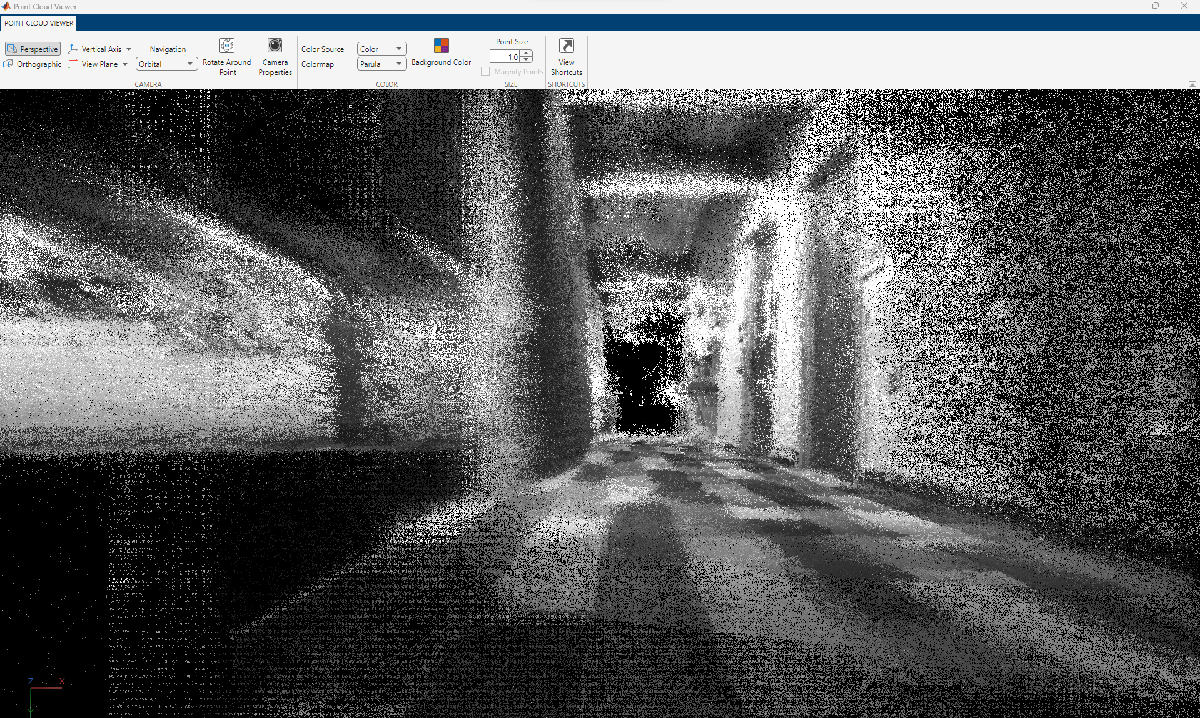Click the Vertical Axis icon
This screenshot has height=718, width=1200.
coord(74,49)
